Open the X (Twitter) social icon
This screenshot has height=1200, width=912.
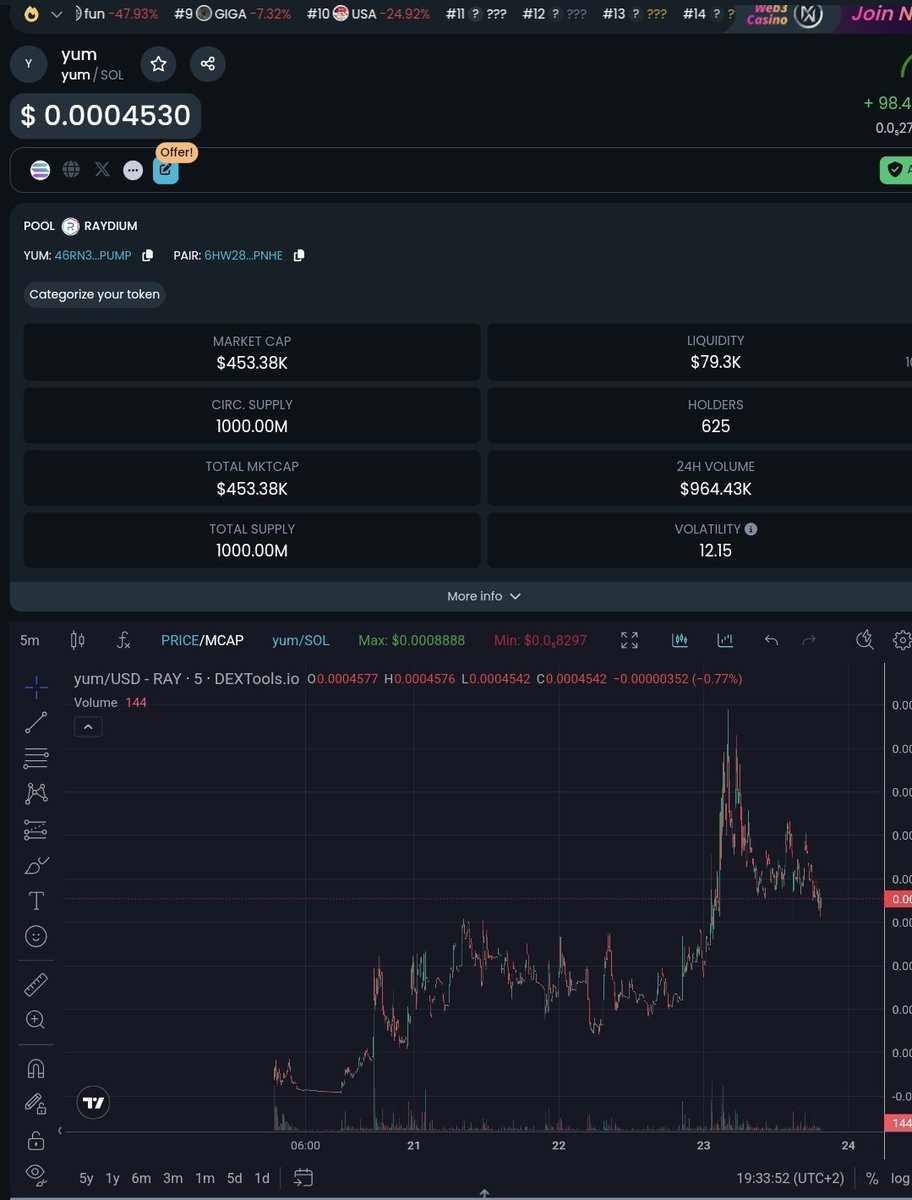point(102,170)
